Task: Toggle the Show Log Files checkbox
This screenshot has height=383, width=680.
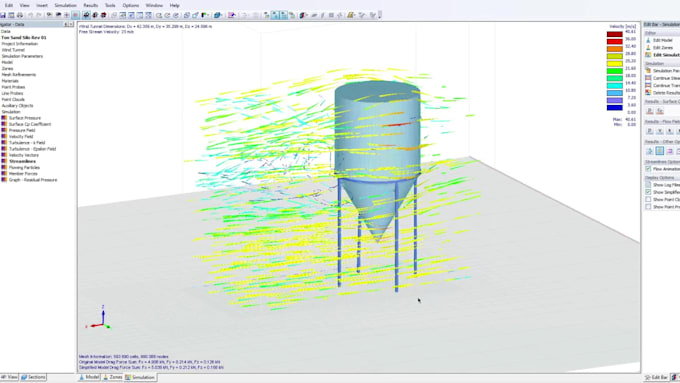Action: click(x=648, y=185)
